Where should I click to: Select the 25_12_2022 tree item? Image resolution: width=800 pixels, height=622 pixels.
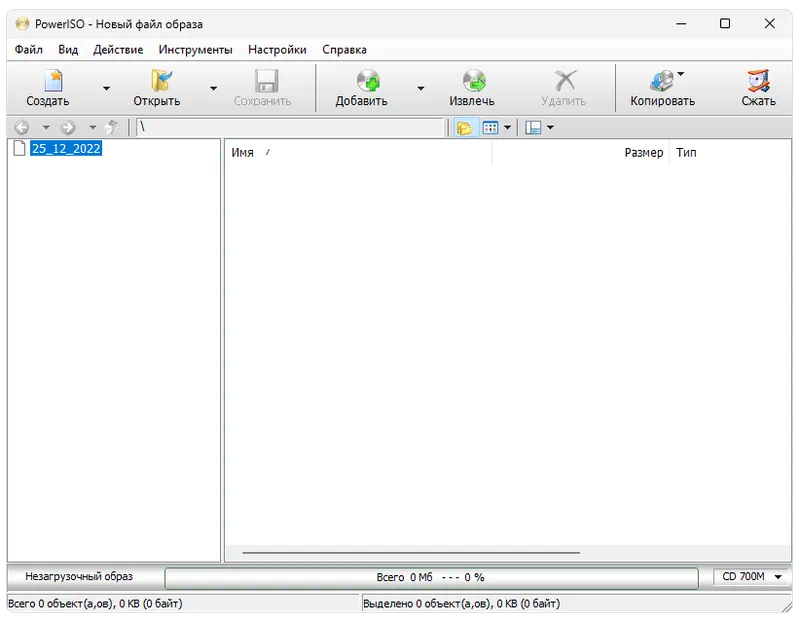point(66,148)
